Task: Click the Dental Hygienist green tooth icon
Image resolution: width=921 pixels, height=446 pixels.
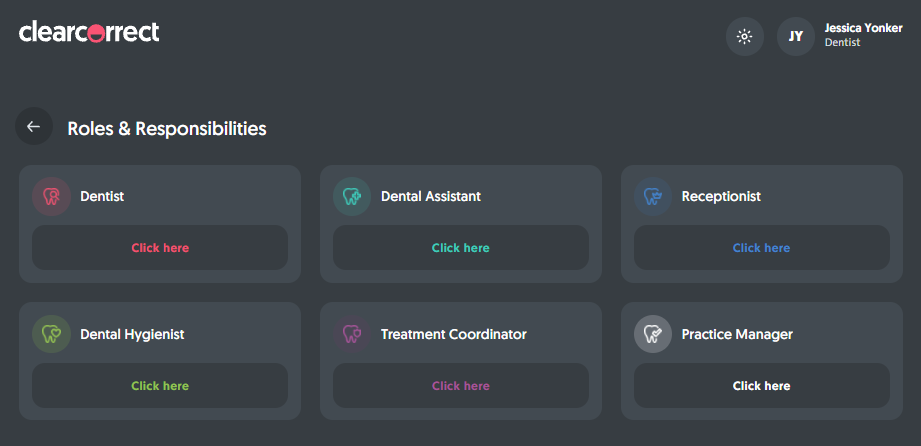Action: (51, 334)
